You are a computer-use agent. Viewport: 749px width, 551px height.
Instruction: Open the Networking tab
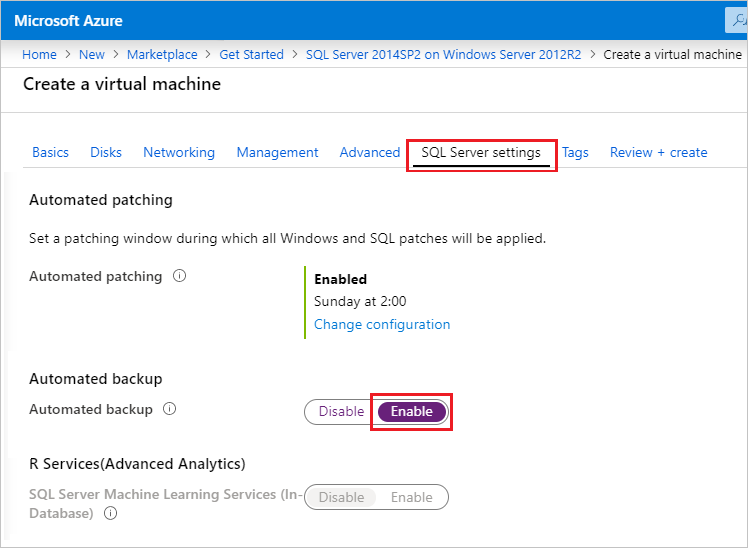tap(179, 152)
